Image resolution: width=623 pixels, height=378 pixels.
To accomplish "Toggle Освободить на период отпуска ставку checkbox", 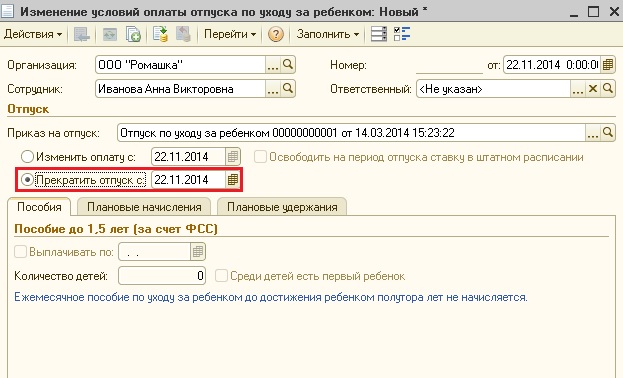I will (x=260, y=157).
